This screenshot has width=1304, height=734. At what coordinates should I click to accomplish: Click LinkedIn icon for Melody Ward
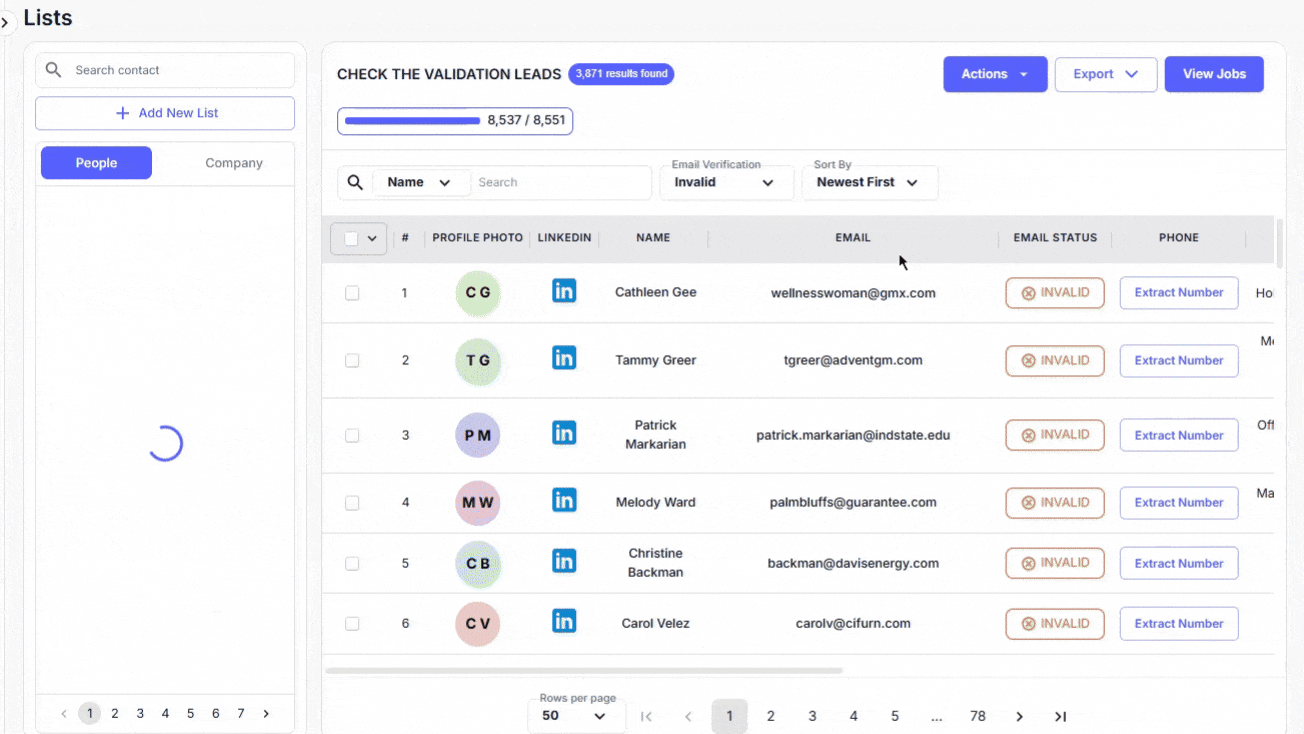click(564, 500)
